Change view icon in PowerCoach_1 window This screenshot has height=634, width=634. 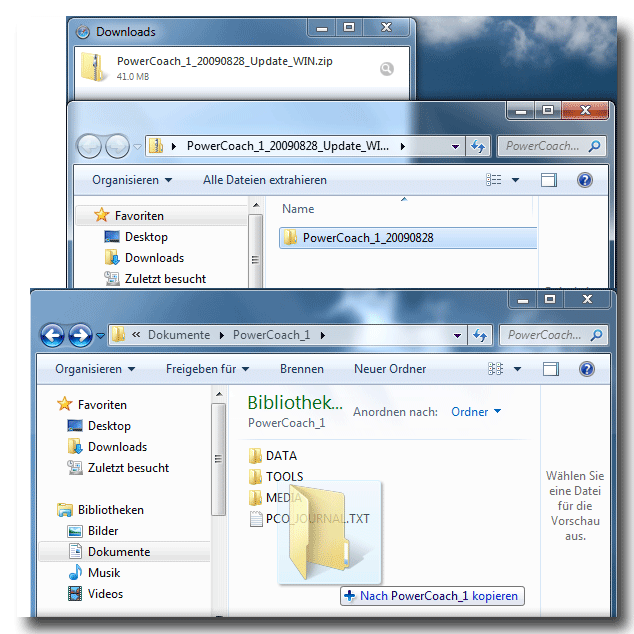click(x=495, y=369)
